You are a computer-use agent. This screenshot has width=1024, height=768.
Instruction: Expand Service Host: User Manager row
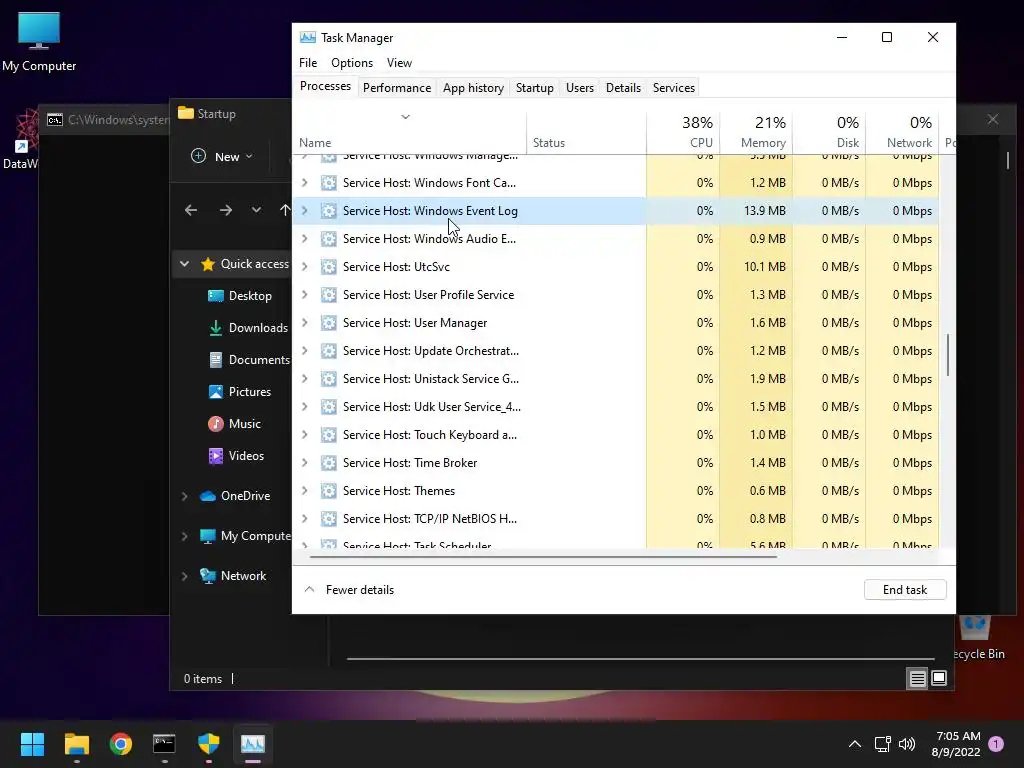304,323
